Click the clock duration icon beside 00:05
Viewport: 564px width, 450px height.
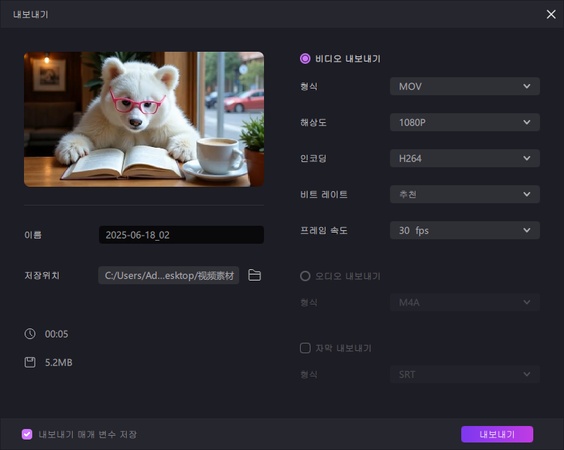click(x=30, y=334)
